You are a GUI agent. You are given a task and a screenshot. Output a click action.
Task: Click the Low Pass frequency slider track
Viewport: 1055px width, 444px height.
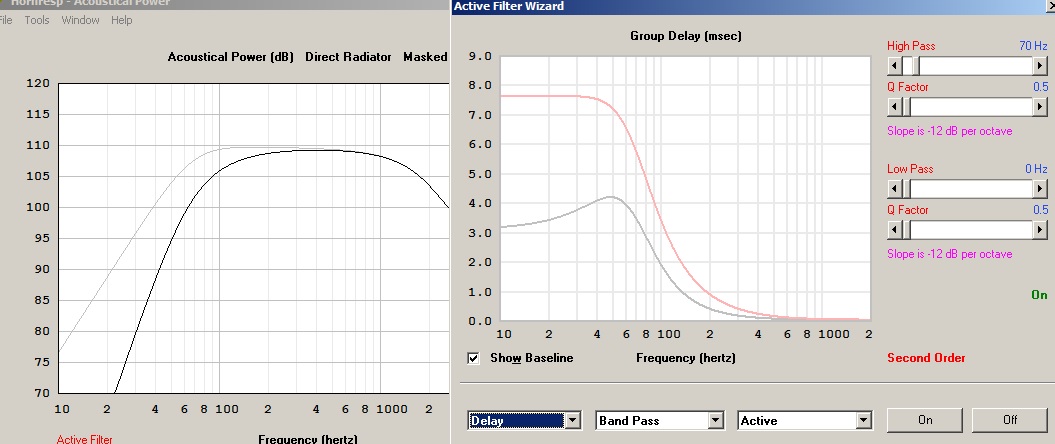click(968, 189)
